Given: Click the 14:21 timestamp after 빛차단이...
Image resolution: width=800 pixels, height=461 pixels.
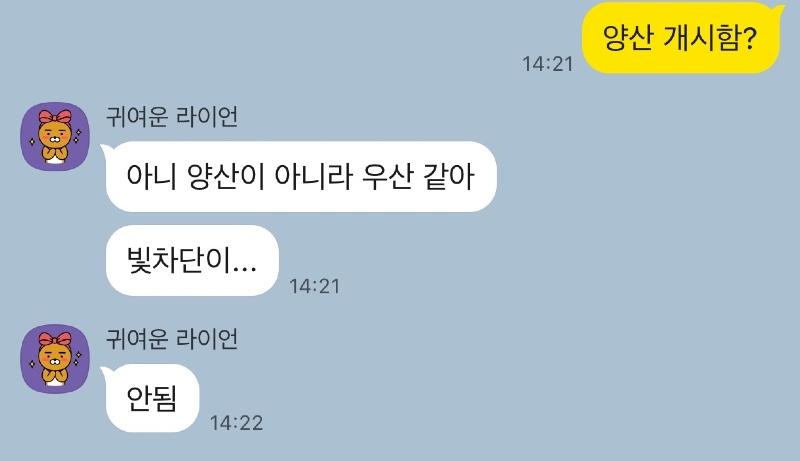Looking at the screenshot, I should 314,286.
